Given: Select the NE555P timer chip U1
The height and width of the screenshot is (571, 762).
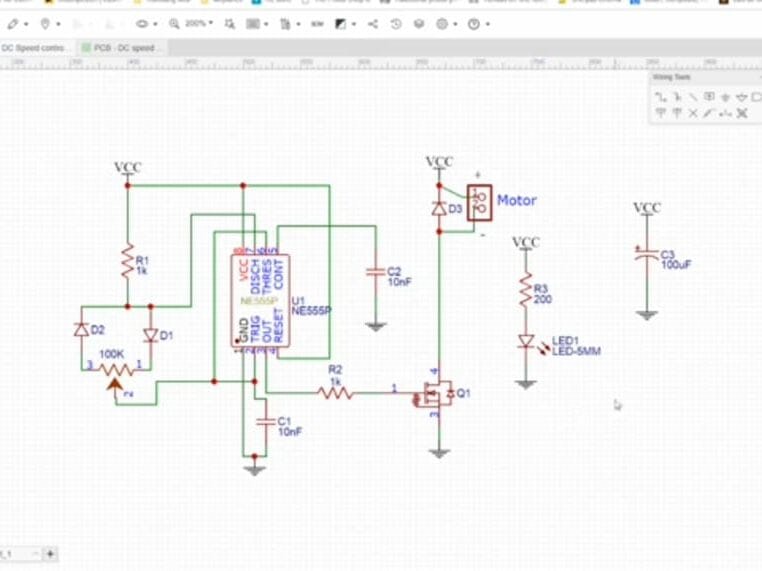Looking at the screenshot, I should (260, 301).
